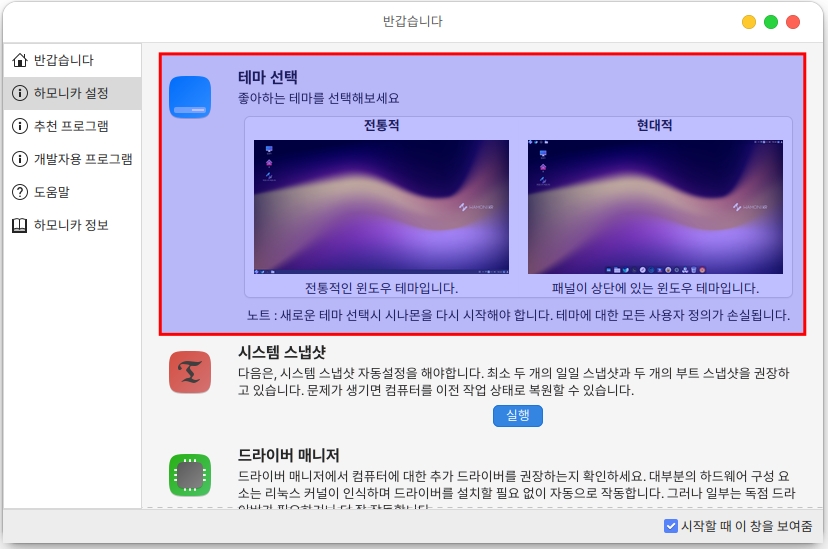Click the 테마 선택 heading
Image resolution: width=828 pixels, height=549 pixels.
click(x=268, y=77)
